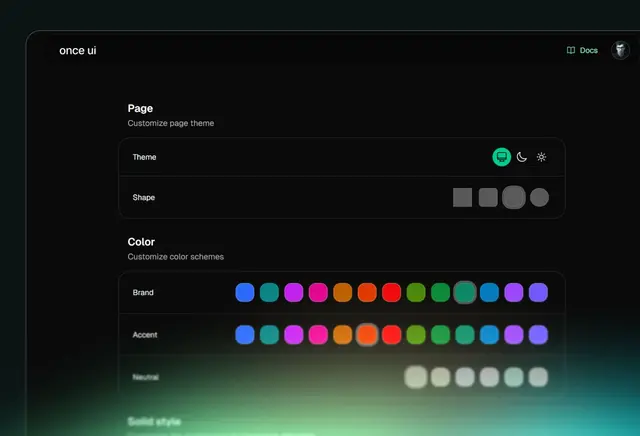The width and height of the screenshot is (640, 436).
Task: Switch to dark theme moon icon
Action: coord(521,157)
